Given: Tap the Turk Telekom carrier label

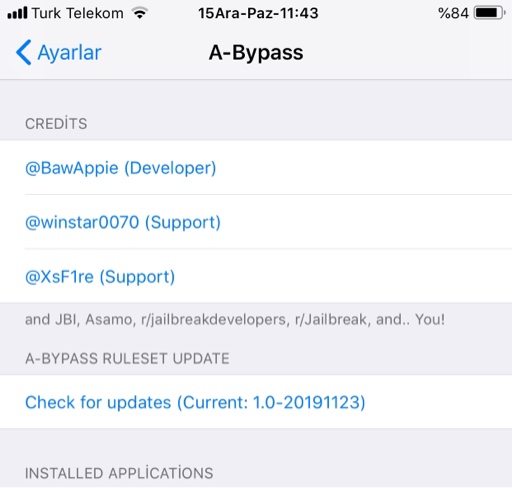Looking at the screenshot, I should pos(78,13).
